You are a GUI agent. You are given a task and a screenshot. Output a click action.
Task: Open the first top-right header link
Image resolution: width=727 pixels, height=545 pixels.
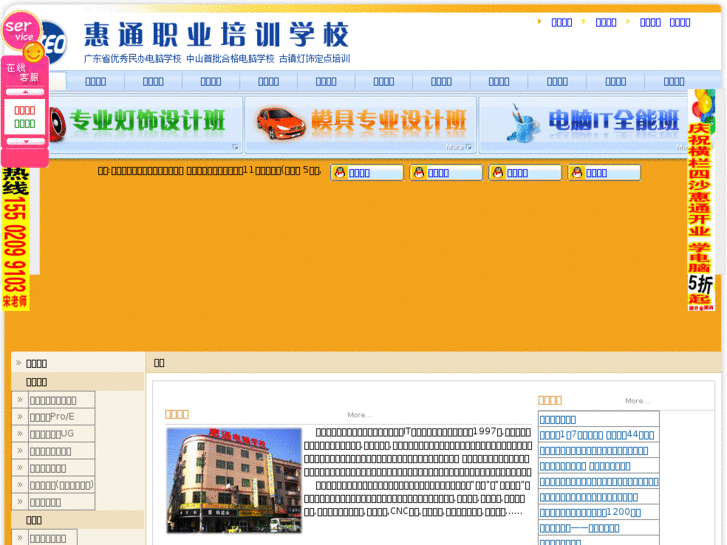point(561,22)
